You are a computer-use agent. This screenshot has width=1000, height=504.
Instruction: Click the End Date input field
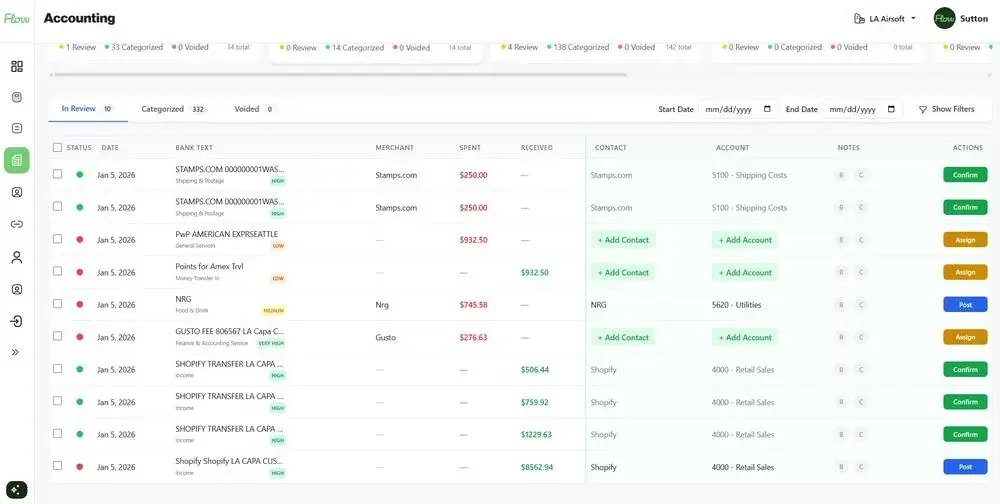862,109
